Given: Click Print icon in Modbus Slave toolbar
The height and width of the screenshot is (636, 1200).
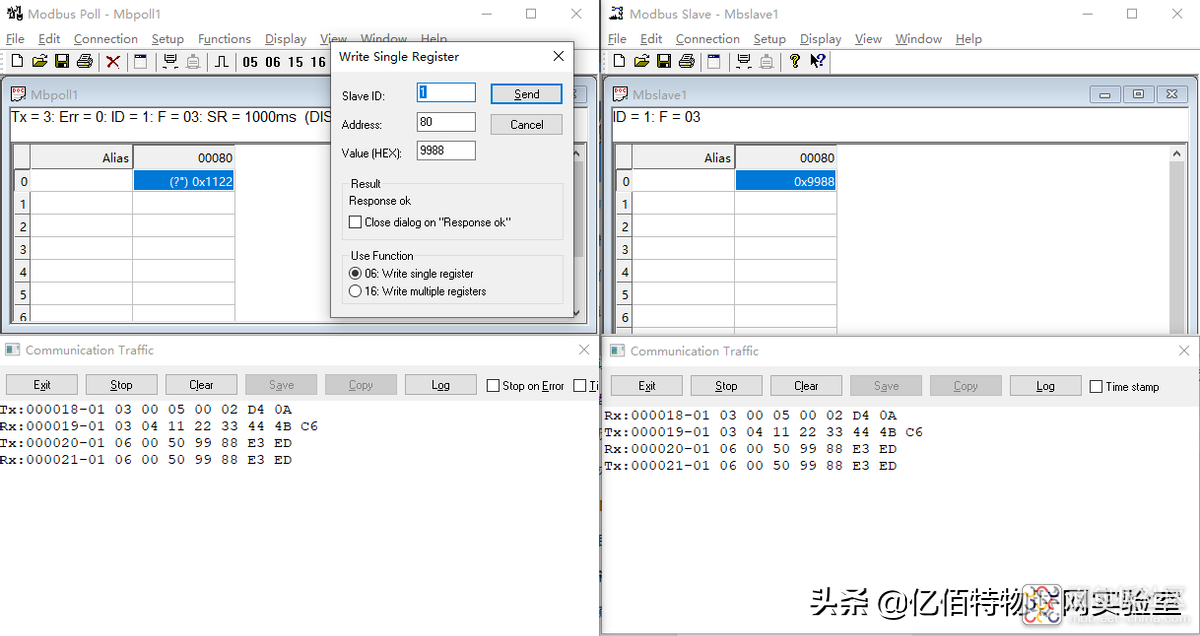Looking at the screenshot, I should tap(686, 61).
